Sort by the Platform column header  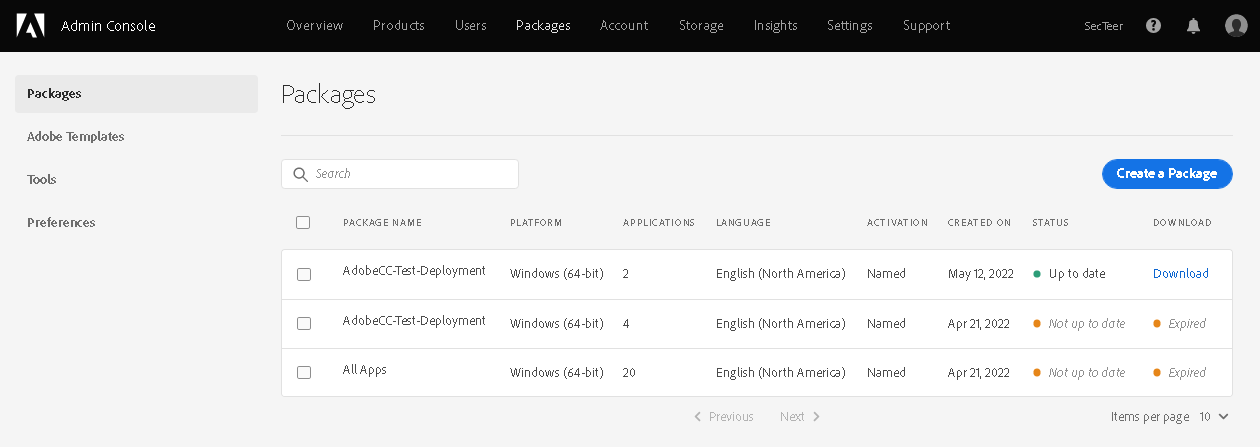pyautogui.click(x=536, y=223)
